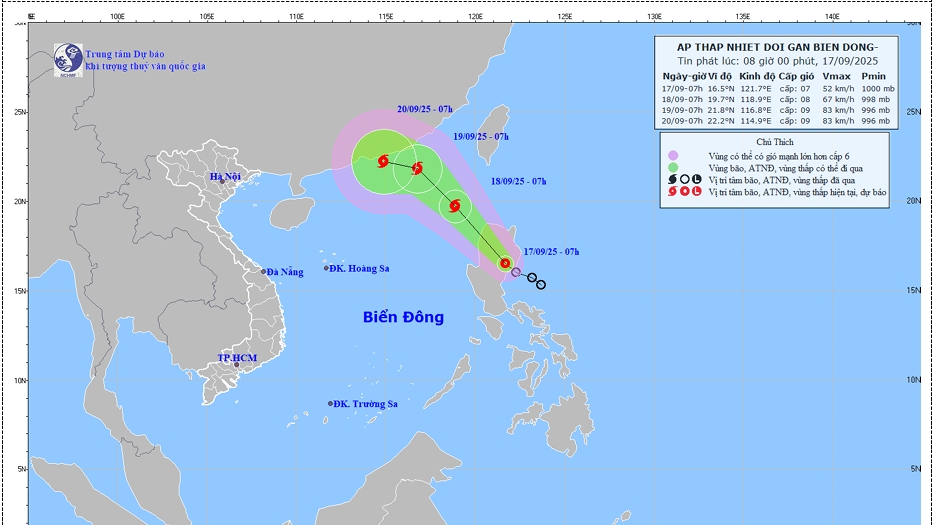Click the storm center marker for 18/09/25
This screenshot has height=525, width=934.
click(455, 207)
